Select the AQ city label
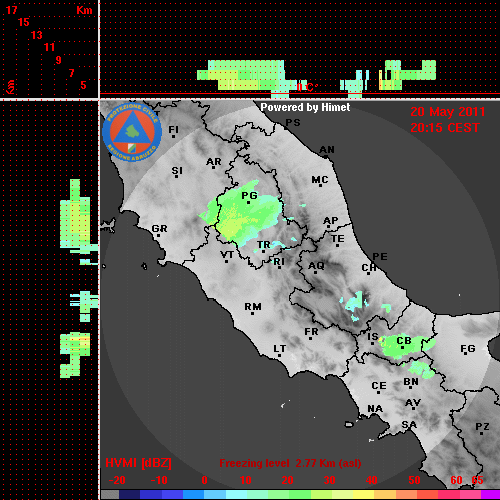Image resolution: width=500 pixels, height=500 pixels. pos(316,266)
